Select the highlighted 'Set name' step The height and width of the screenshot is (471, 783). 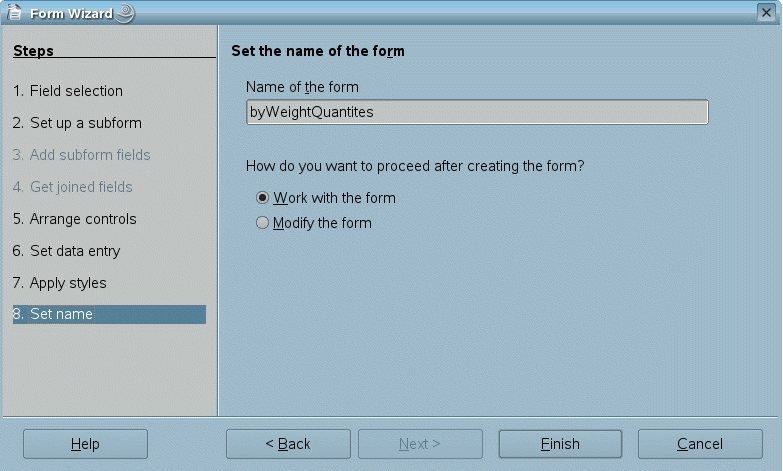[x=108, y=314]
